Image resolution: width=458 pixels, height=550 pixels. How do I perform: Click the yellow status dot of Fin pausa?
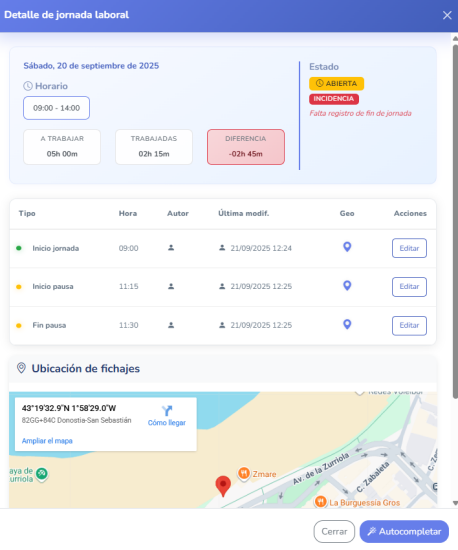click(19, 326)
